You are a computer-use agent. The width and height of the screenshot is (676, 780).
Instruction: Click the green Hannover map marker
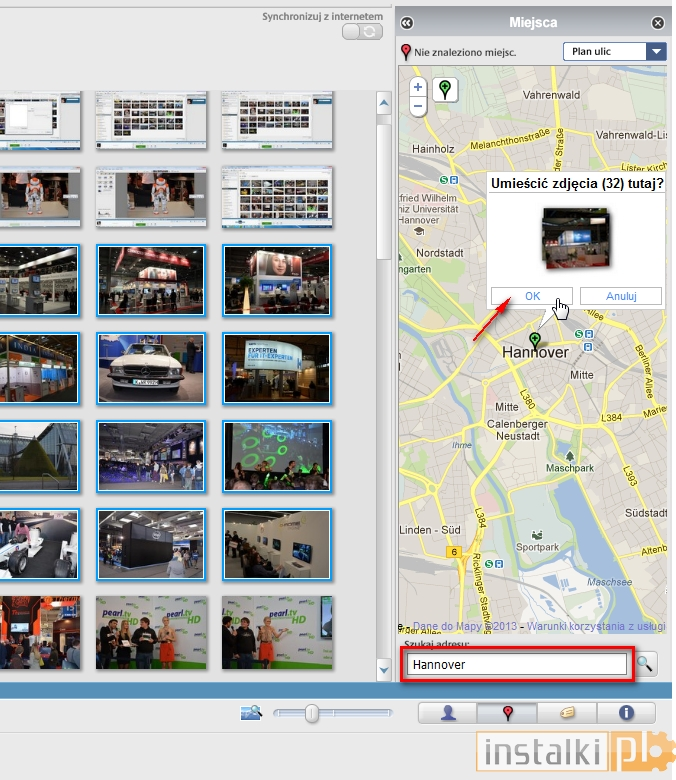(535, 342)
